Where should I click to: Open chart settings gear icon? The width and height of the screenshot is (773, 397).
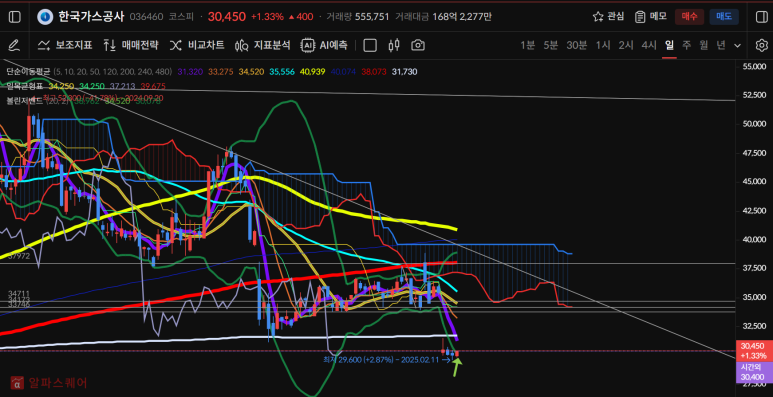pyautogui.click(x=762, y=46)
